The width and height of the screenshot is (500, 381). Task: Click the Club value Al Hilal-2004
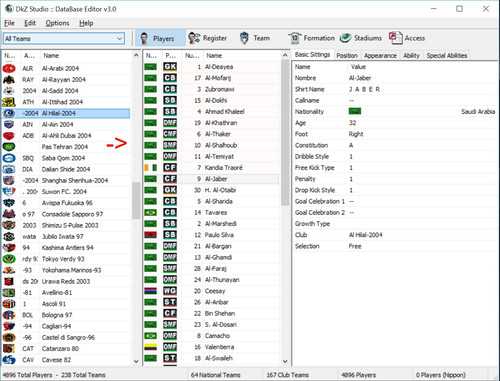pyautogui.click(x=366, y=235)
